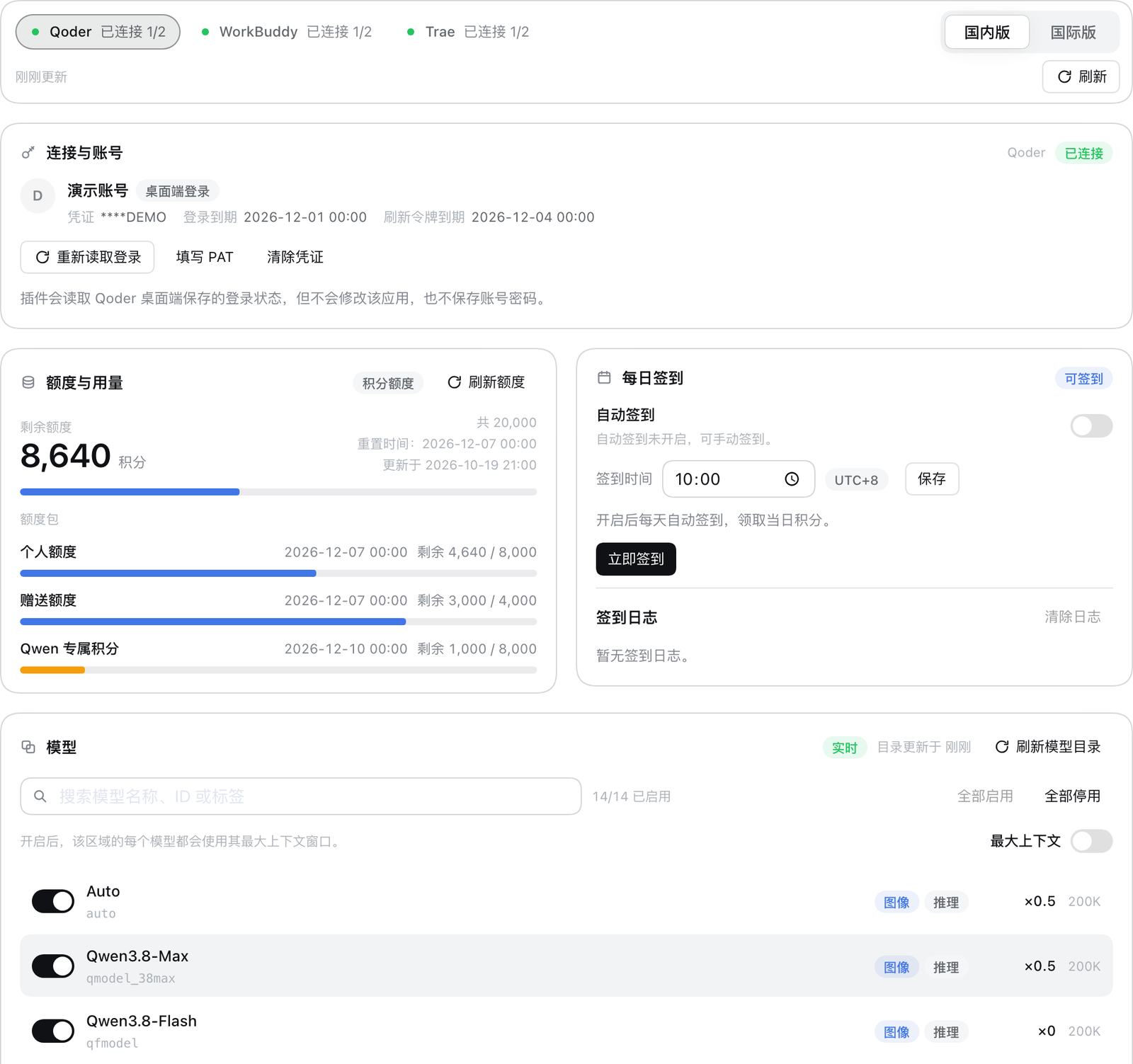Click the green status dot beside WorkBuddy

tap(205, 32)
